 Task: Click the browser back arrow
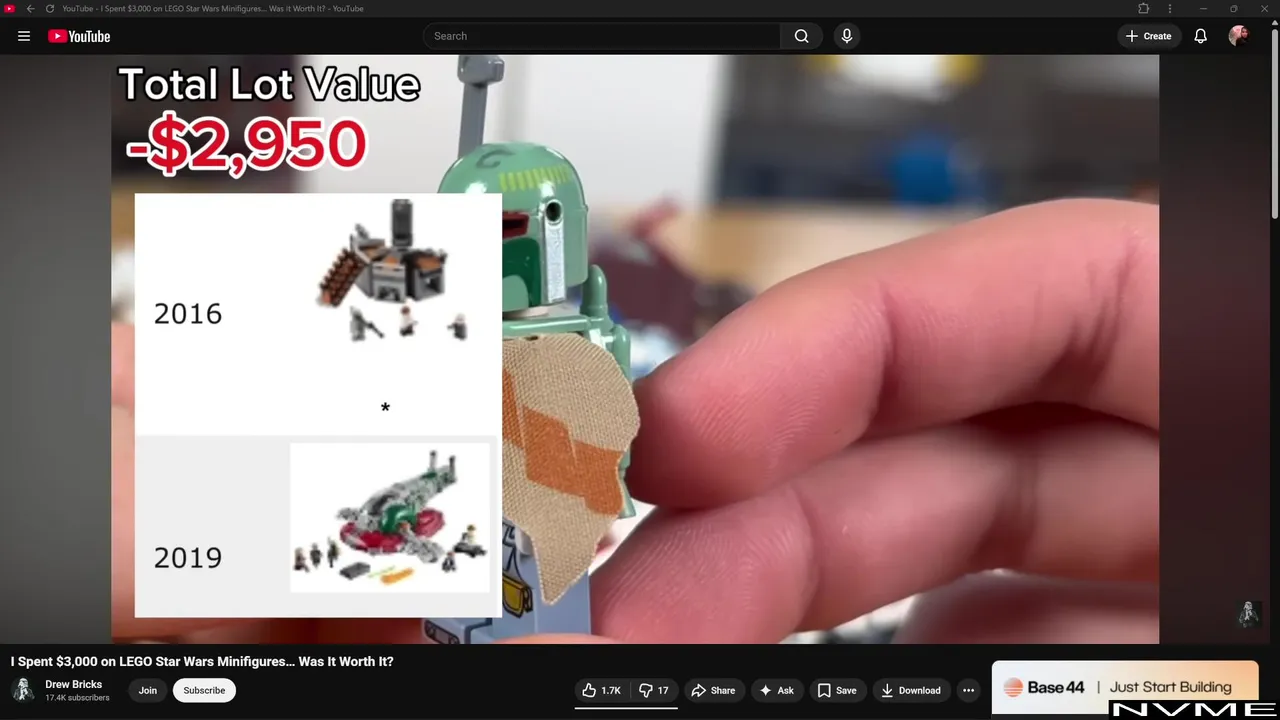pos(30,9)
